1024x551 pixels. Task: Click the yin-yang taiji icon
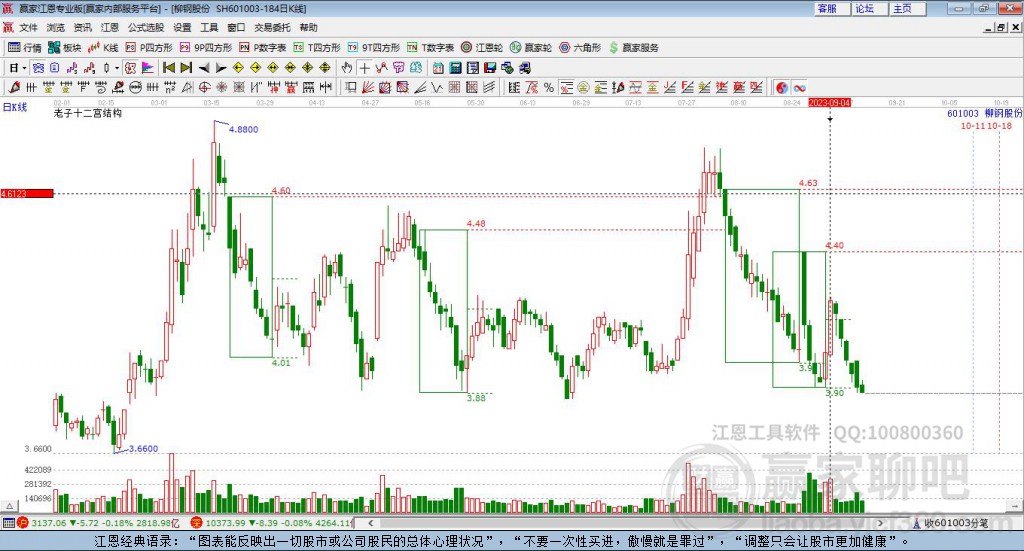[782, 88]
